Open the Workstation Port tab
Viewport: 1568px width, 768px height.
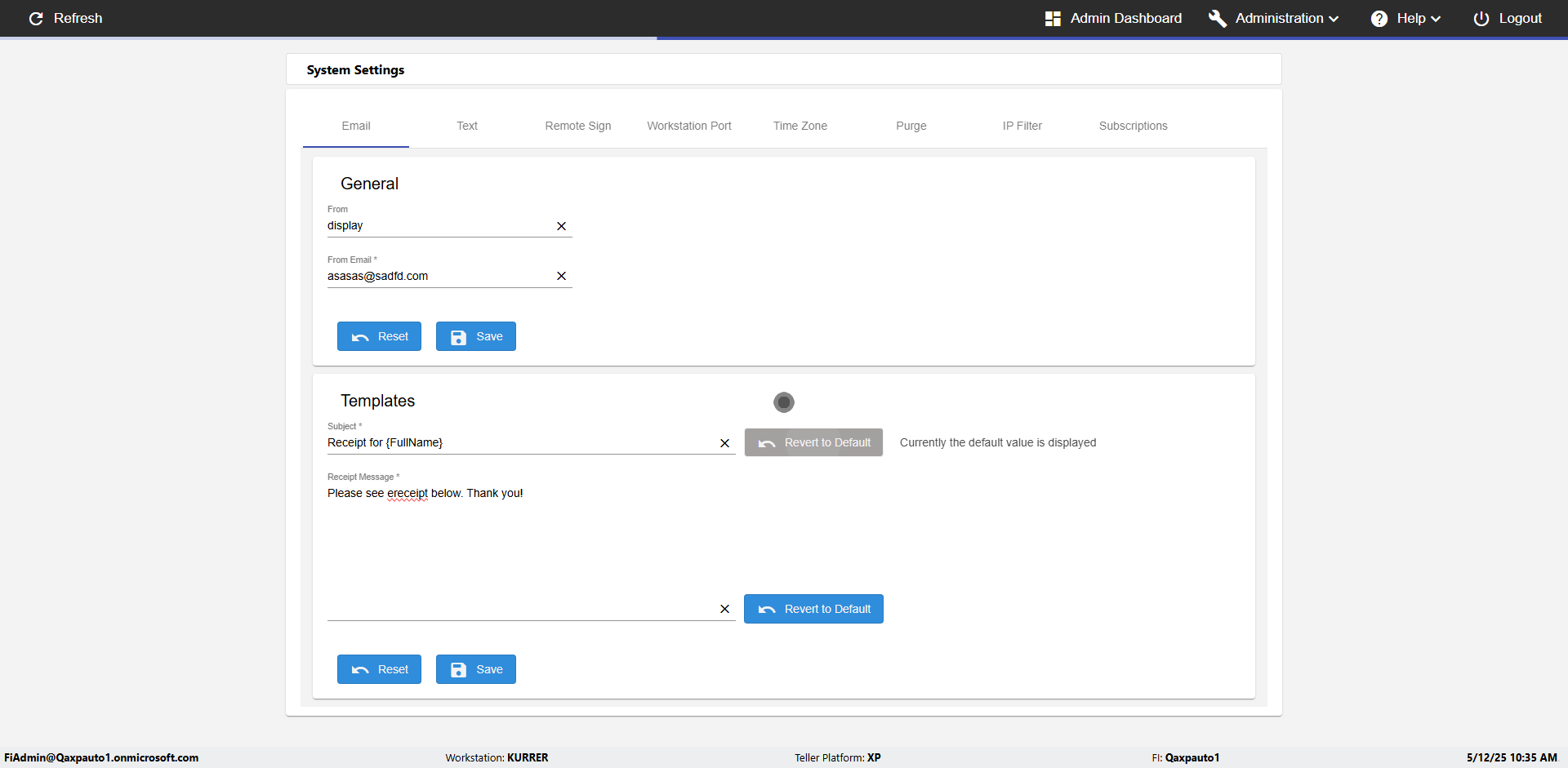click(689, 126)
